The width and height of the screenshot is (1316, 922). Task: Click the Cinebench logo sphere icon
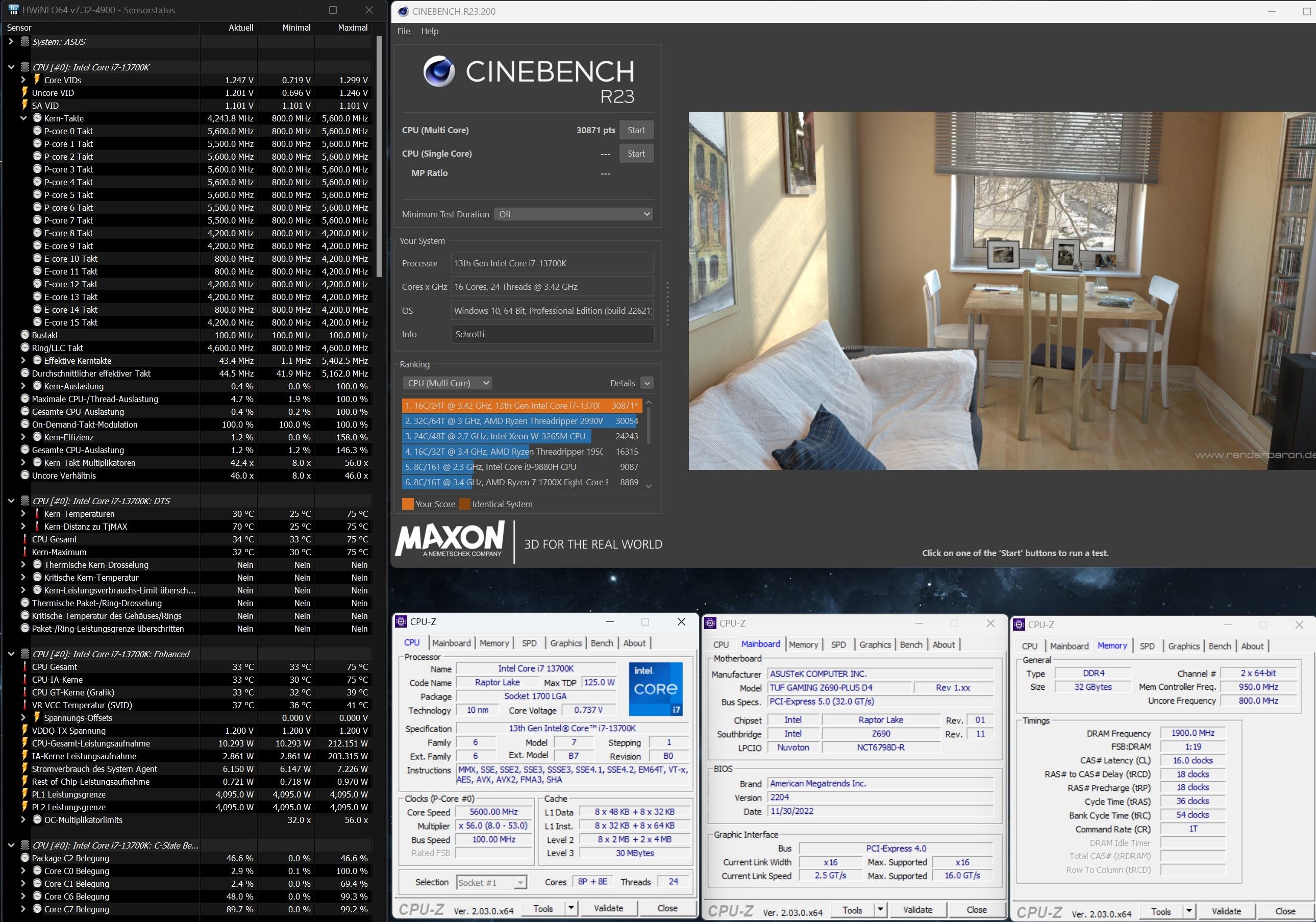pyautogui.click(x=438, y=71)
